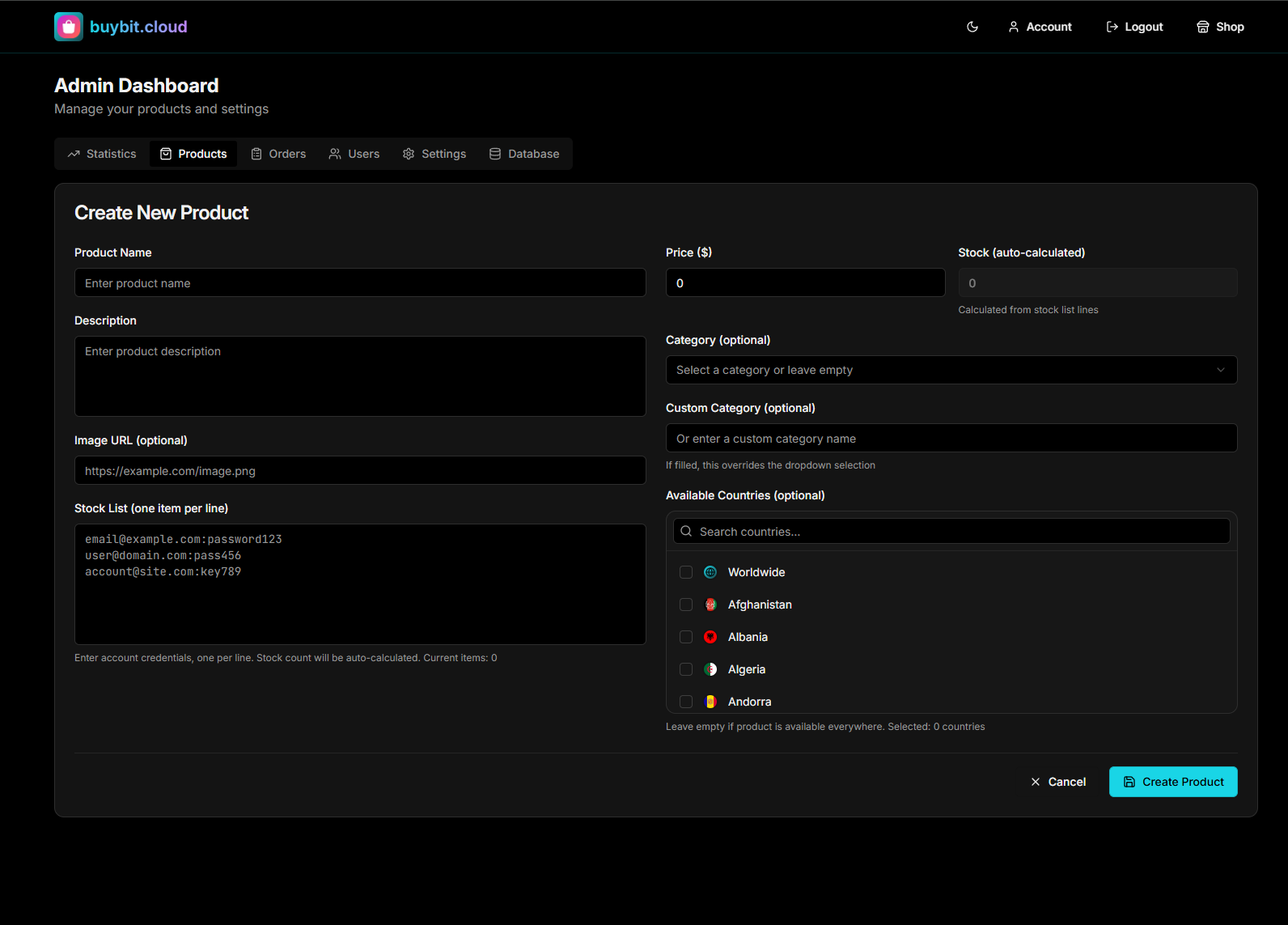Viewport: 1288px width, 925px height.
Task: Click the search magnifier icon in countries
Action: (x=686, y=532)
